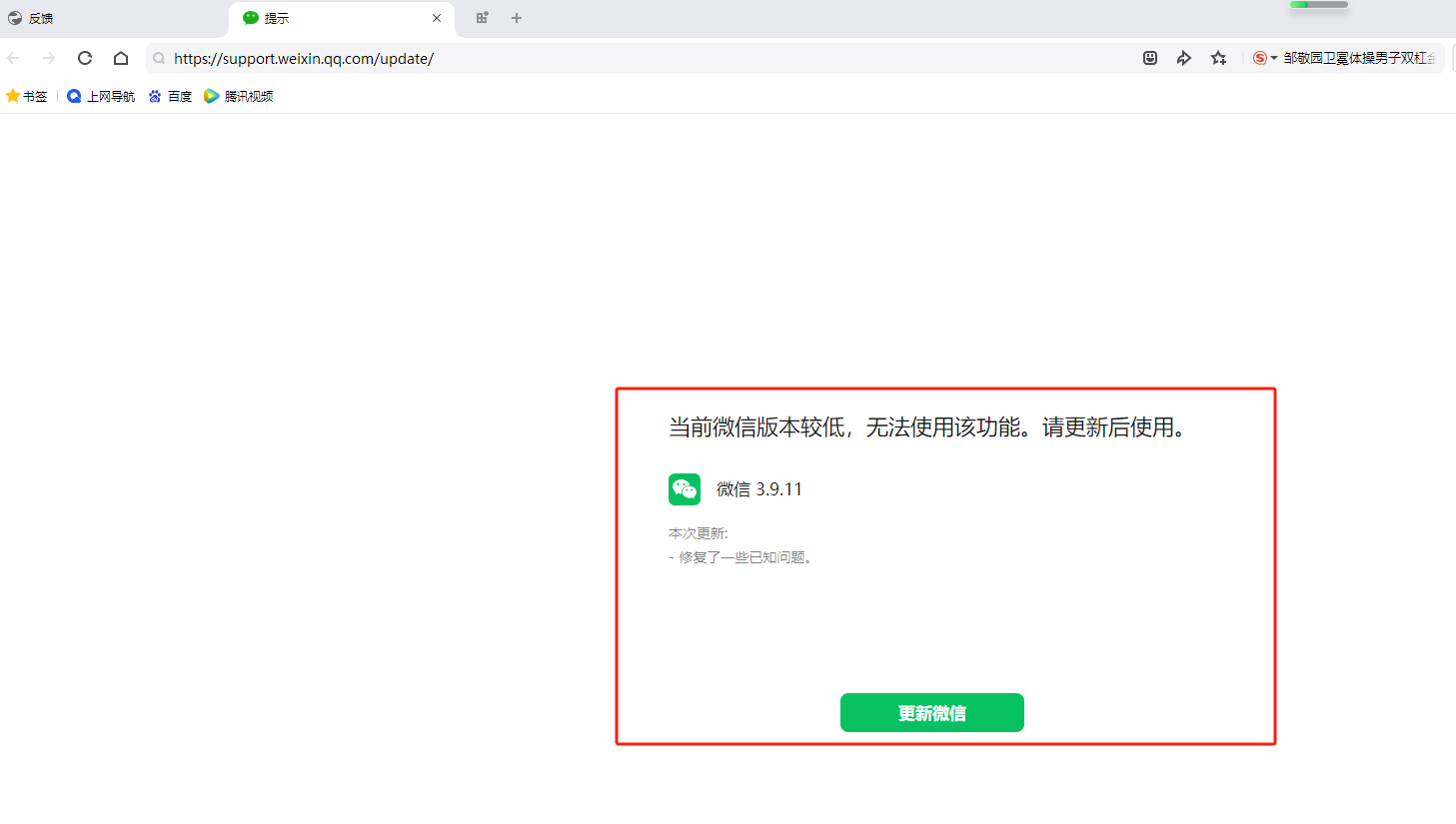Click the Sogou search engine icon

pyautogui.click(x=1259, y=58)
